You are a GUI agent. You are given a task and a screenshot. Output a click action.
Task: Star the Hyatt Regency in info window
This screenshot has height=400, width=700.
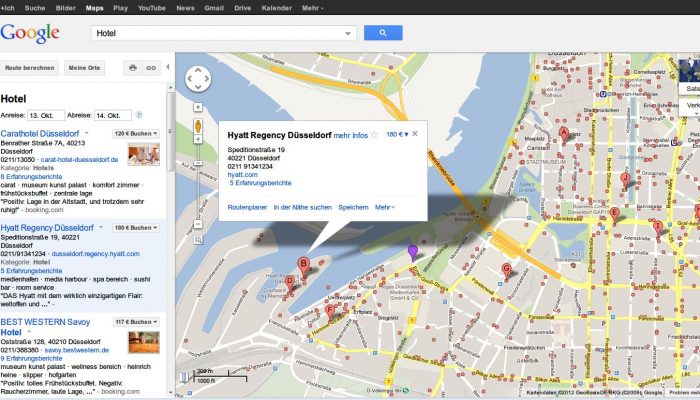click(374, 135)
